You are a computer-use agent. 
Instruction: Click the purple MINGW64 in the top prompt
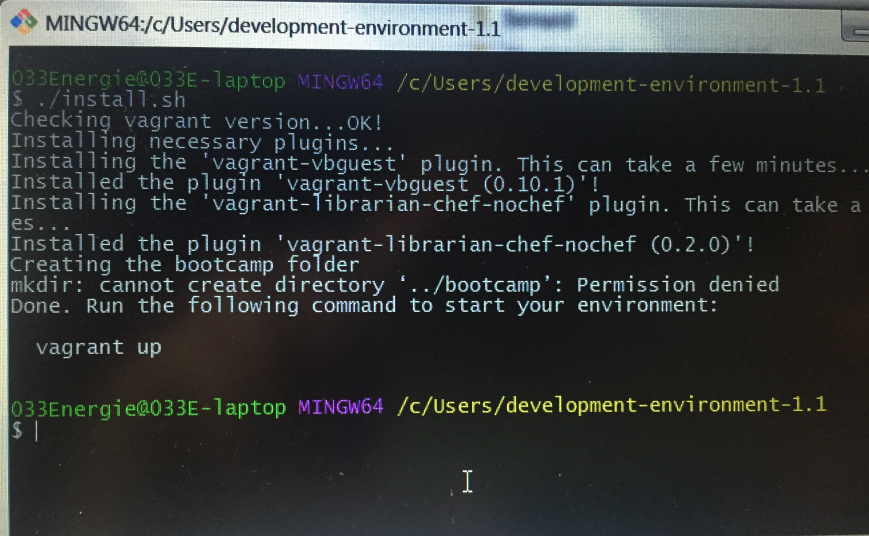point(340,82)
